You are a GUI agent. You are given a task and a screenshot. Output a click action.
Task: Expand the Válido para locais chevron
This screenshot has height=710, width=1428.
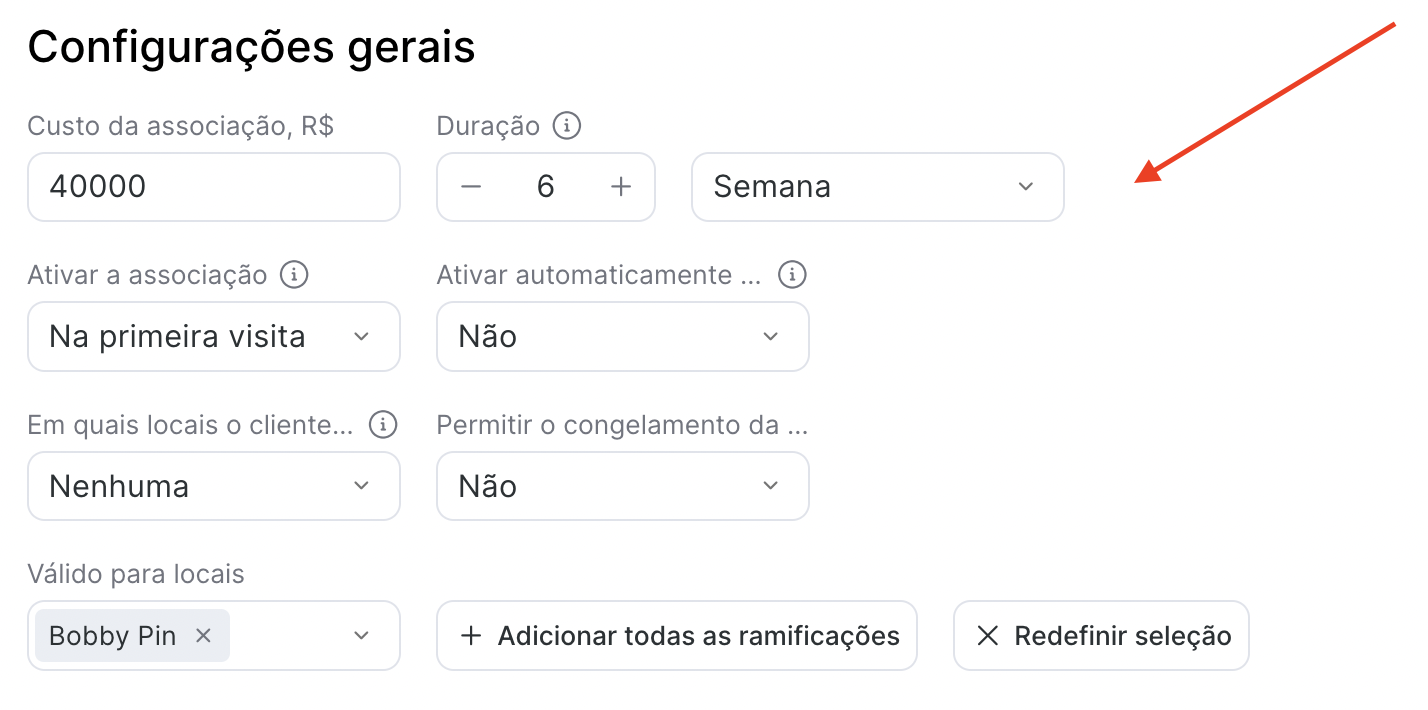[362, 636]
